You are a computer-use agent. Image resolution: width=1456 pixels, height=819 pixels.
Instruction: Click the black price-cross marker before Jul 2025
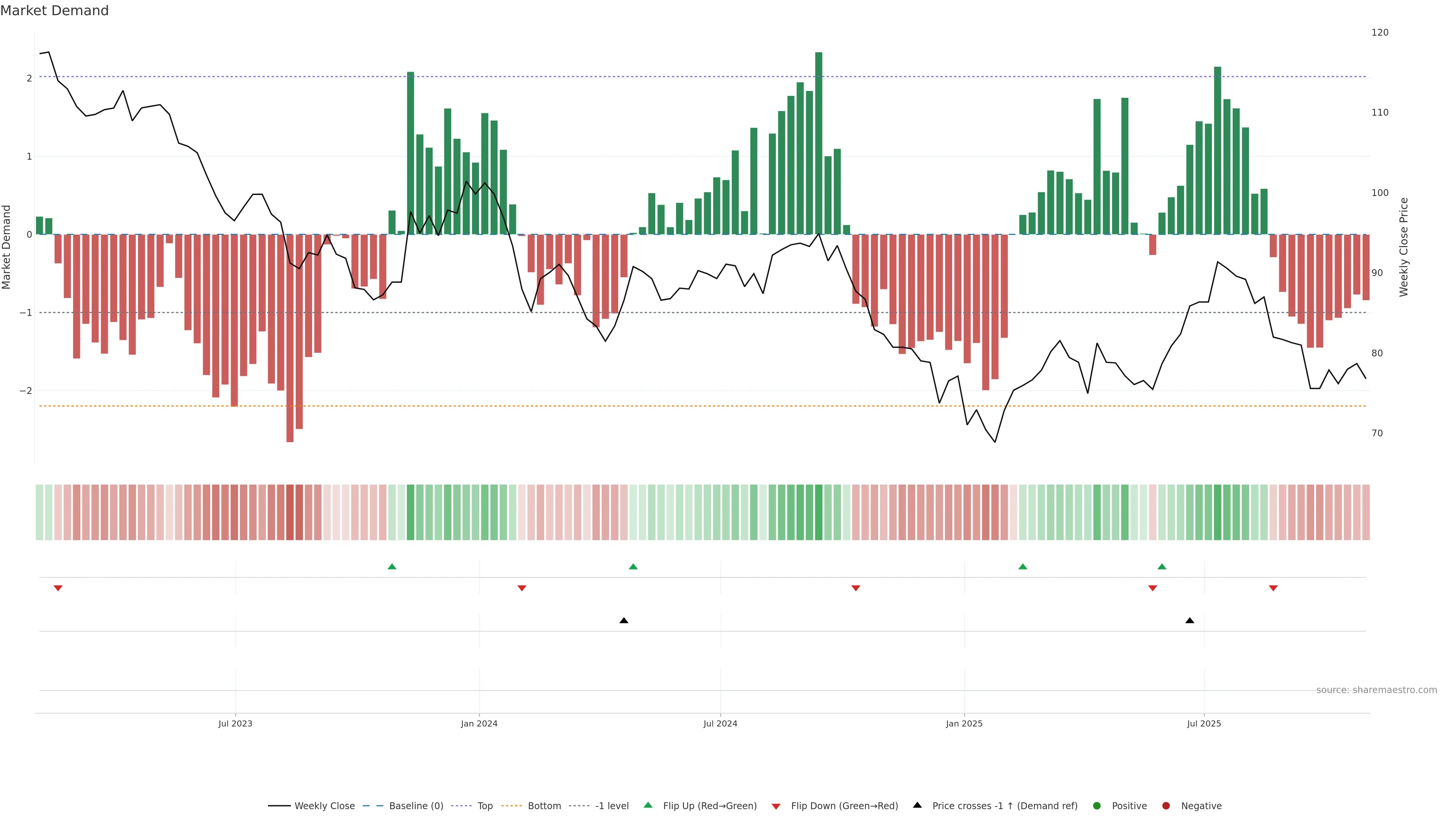[x=1190, y=621]
